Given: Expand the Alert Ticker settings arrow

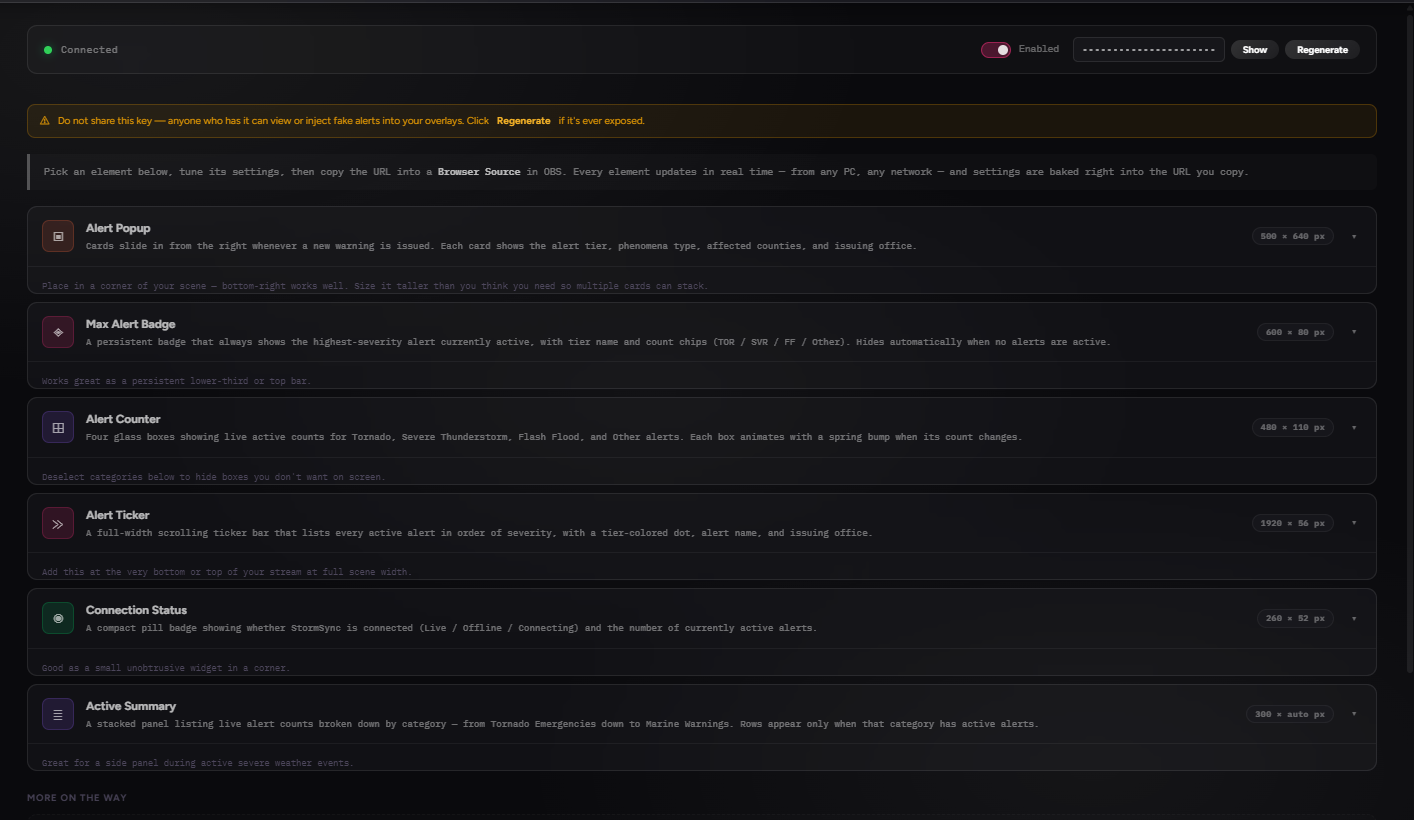Looking at the screenshot, I should click(1354, 523).
